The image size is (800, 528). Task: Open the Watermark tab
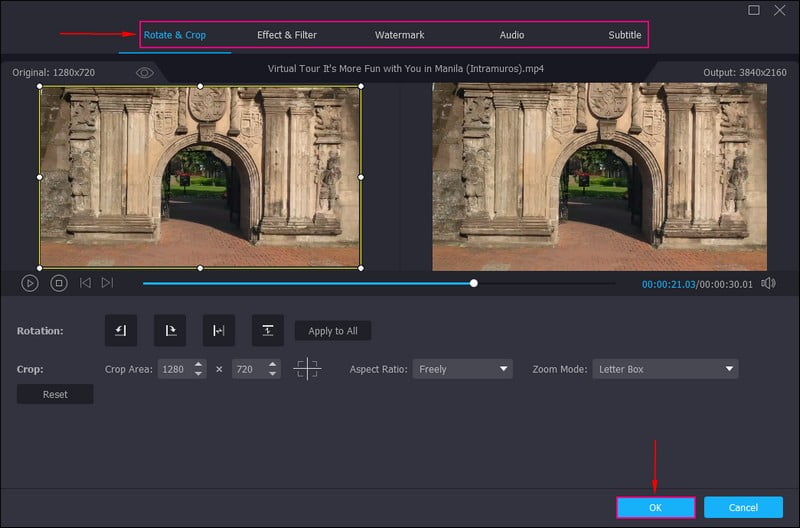point(399,35)
